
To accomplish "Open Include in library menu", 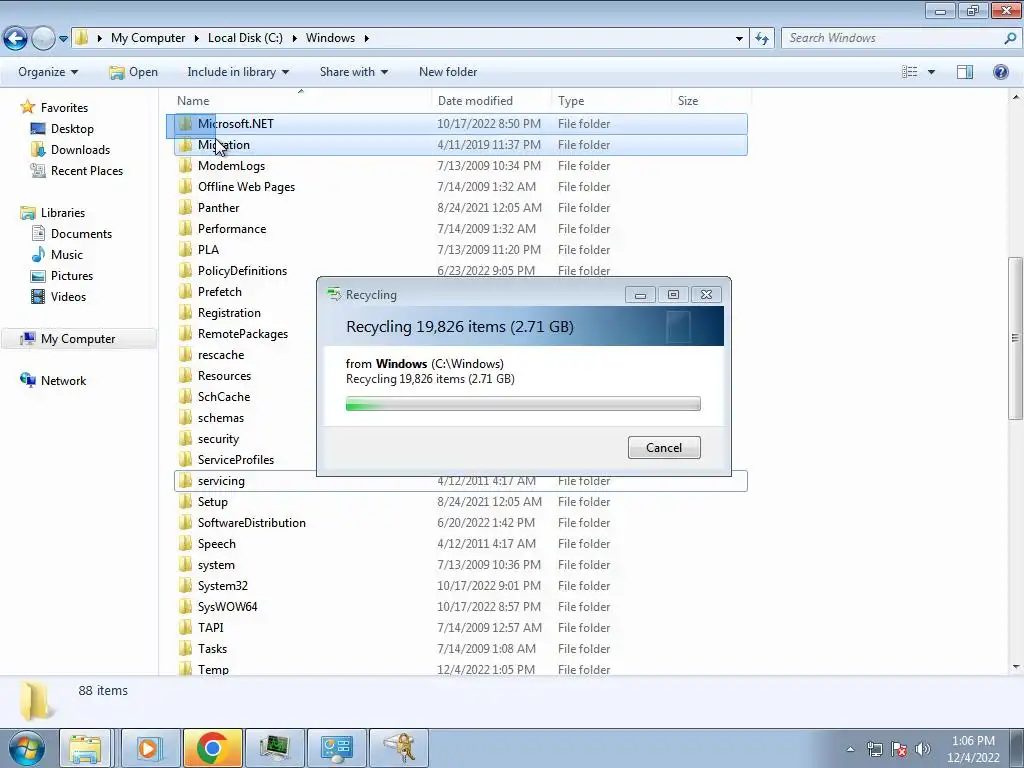I will (238, 72).
